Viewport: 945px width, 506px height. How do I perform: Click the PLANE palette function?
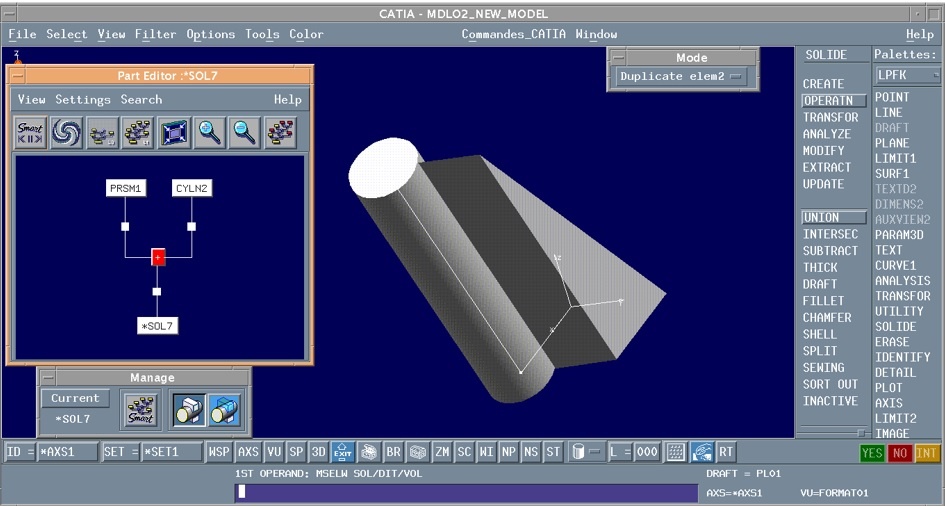pyautogui.click(x=892, y=143)
